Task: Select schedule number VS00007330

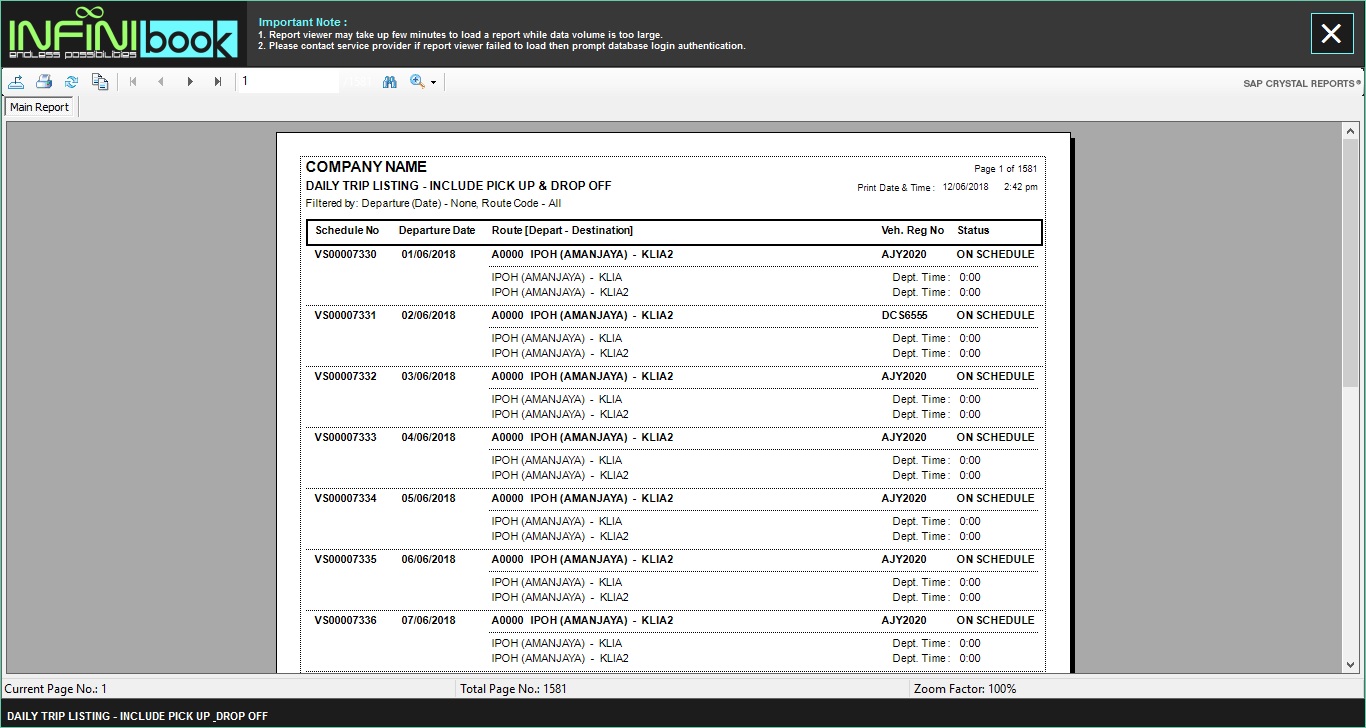Action: [346, 255]
